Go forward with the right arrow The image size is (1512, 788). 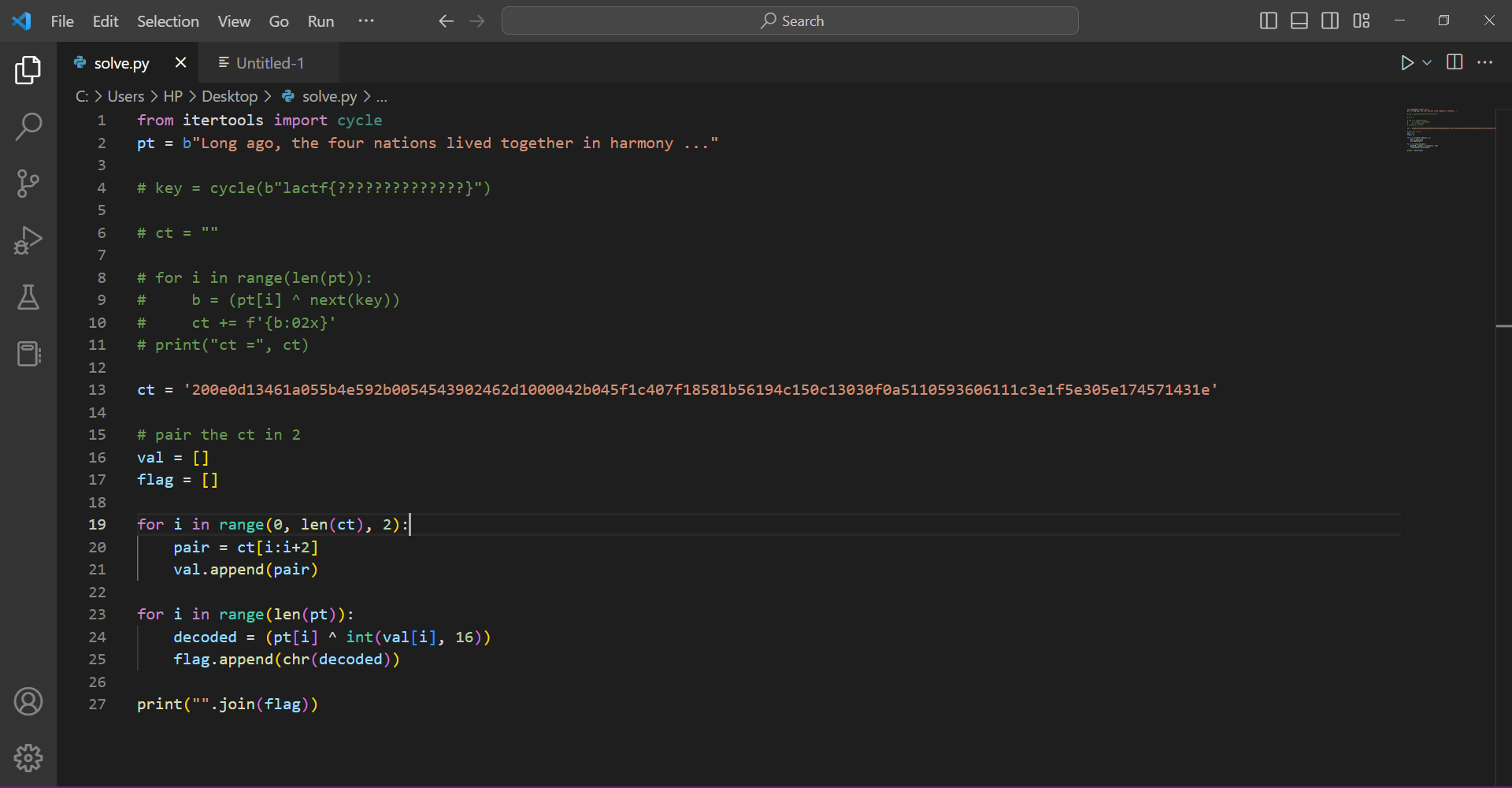point(477,21)
